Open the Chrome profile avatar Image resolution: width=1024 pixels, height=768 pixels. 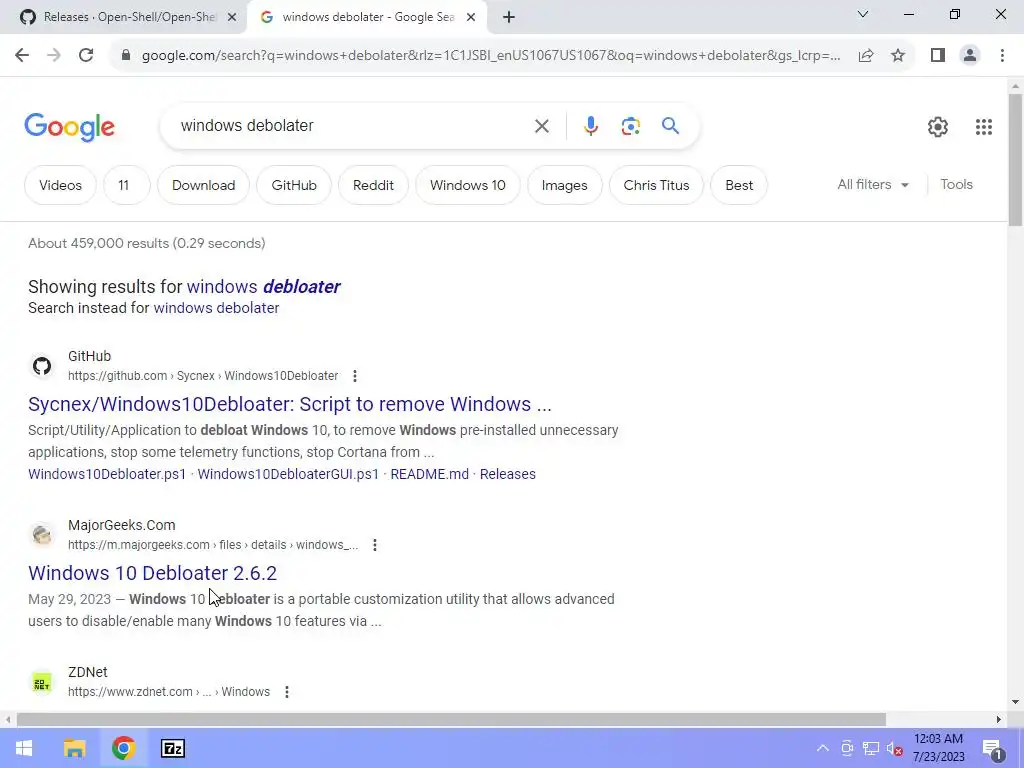(970, 56)
